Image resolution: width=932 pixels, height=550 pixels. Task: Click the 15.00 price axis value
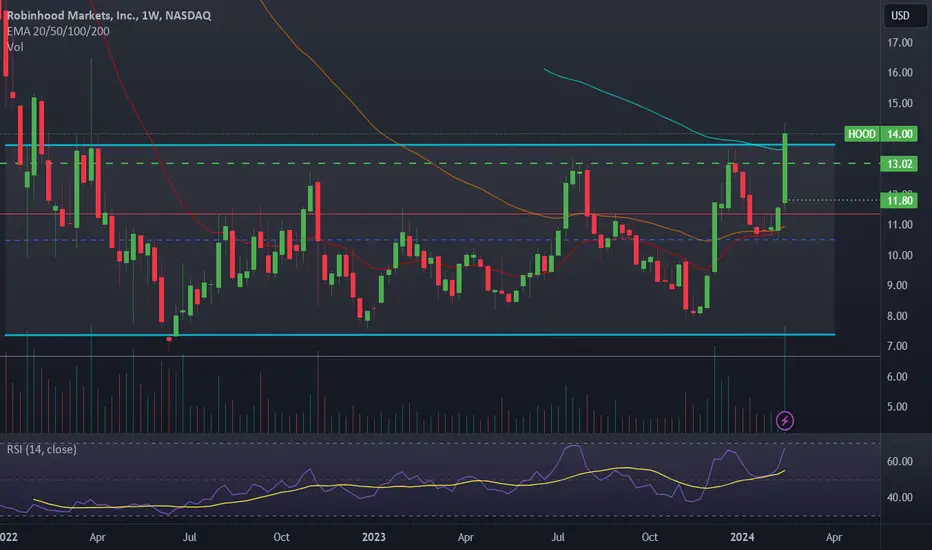coord(900,103)
